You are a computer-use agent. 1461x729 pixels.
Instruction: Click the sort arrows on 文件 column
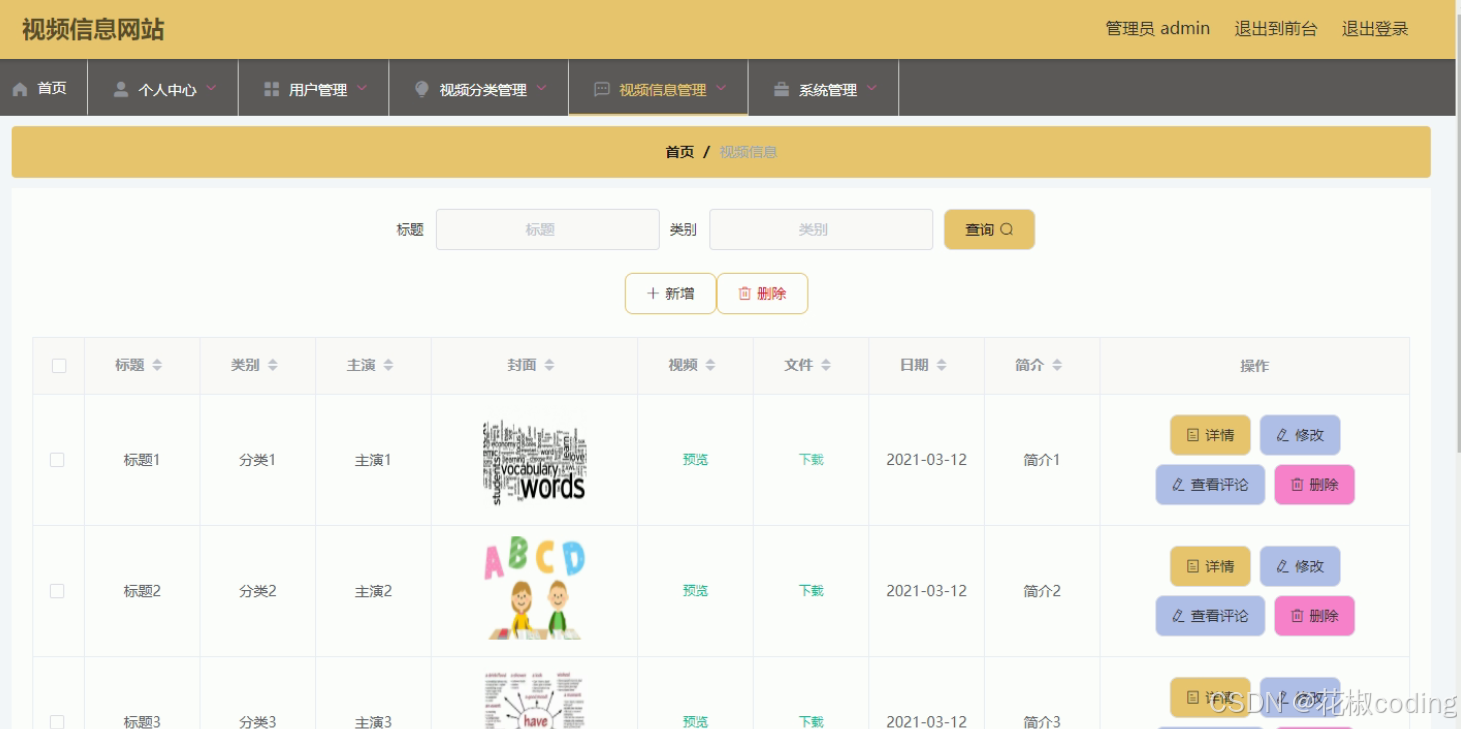pos(826,365)
